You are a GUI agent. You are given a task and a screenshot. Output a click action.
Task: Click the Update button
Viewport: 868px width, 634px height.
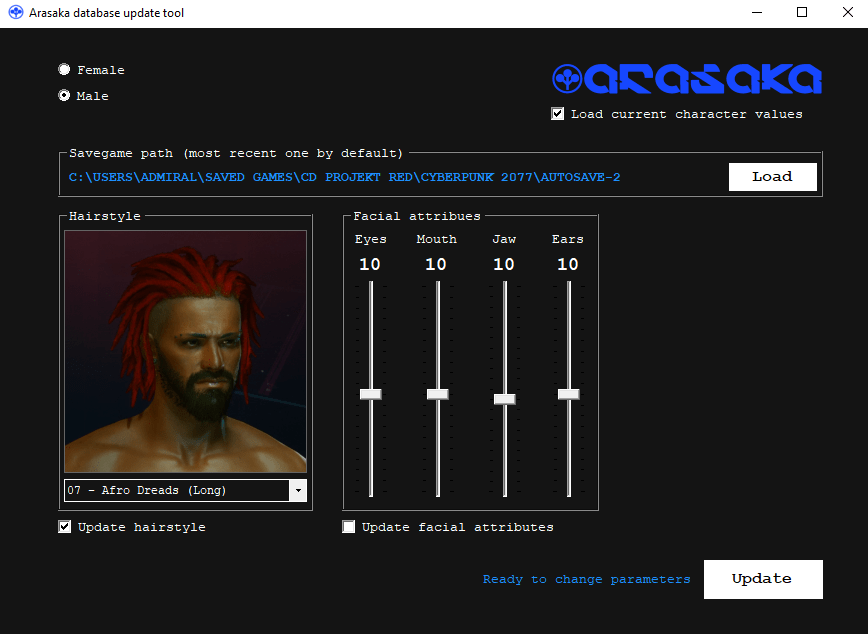[762, 579]
